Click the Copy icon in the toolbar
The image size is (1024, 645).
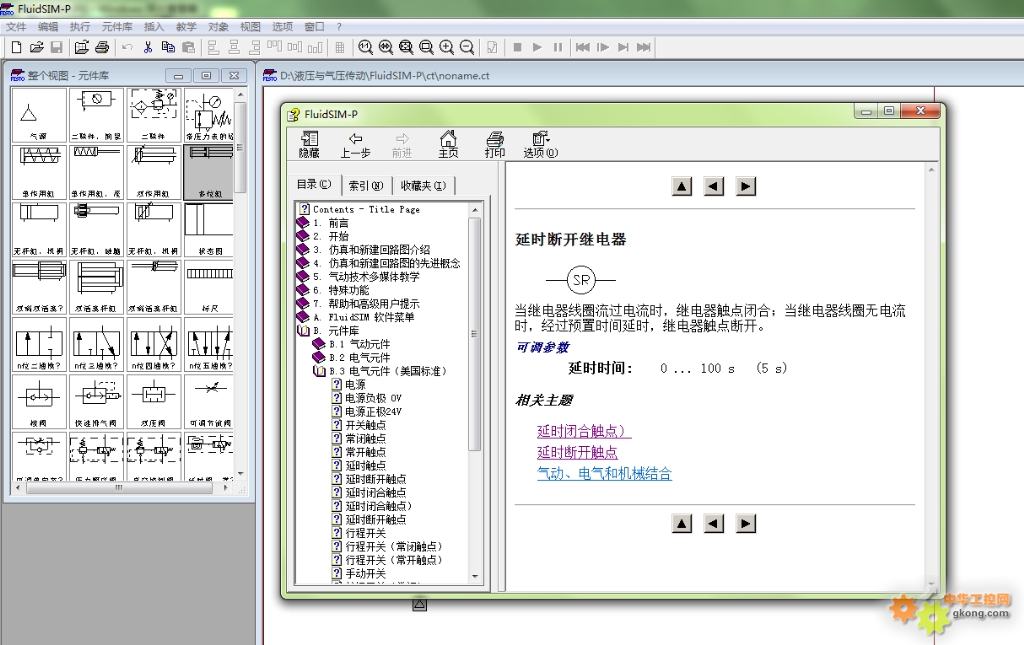[168, 47]
